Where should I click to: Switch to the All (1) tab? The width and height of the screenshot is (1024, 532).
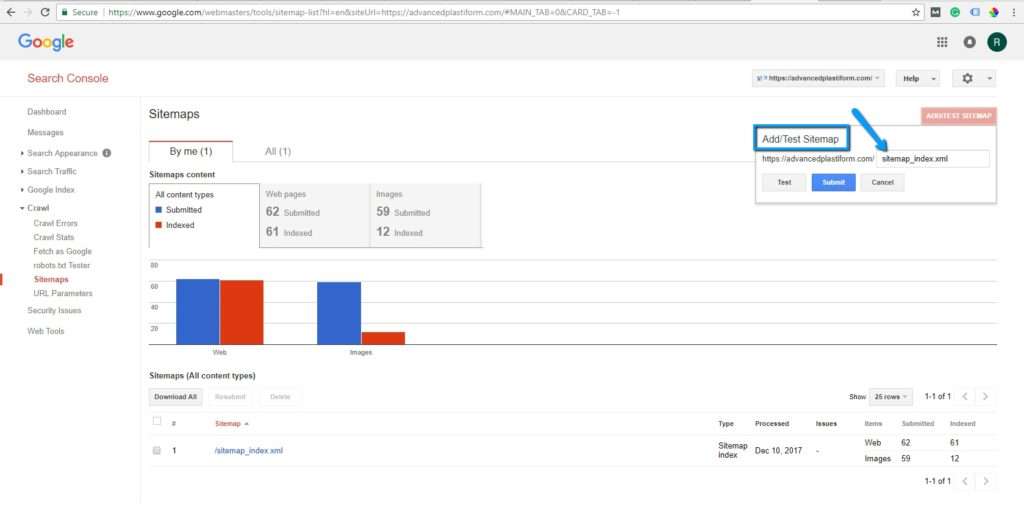click(278, 151)
